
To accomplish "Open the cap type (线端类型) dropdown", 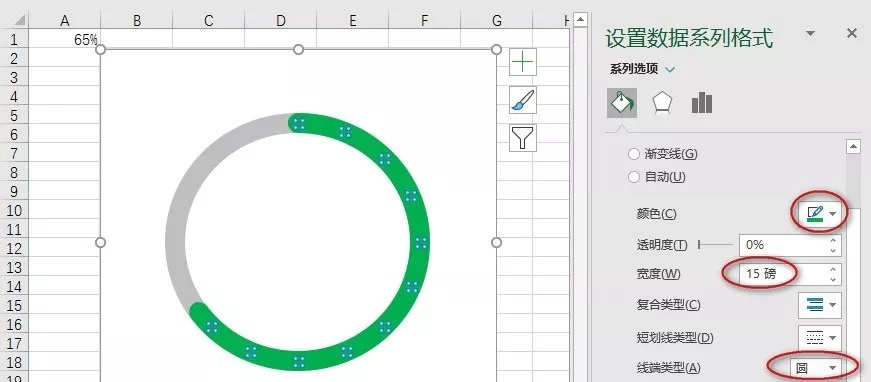I will (x=815, y=368).
